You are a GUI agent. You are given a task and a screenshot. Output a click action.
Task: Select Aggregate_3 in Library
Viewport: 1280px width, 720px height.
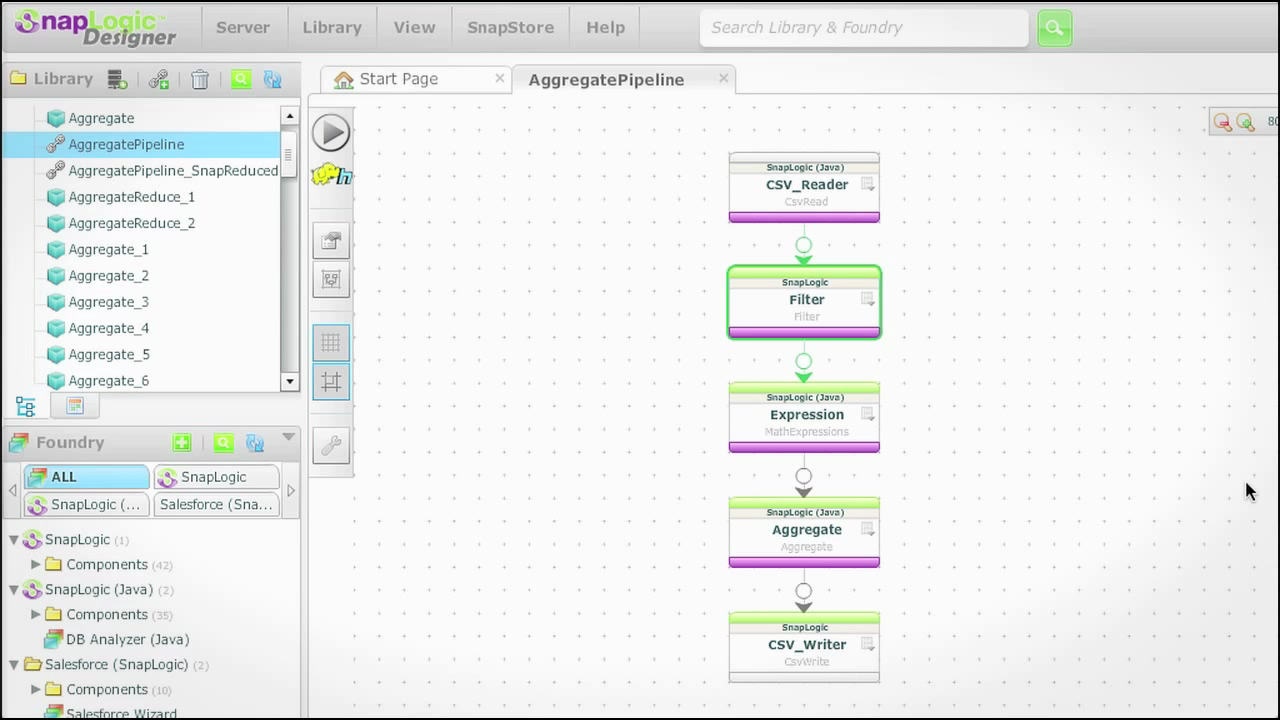click(x=108, y=302)
